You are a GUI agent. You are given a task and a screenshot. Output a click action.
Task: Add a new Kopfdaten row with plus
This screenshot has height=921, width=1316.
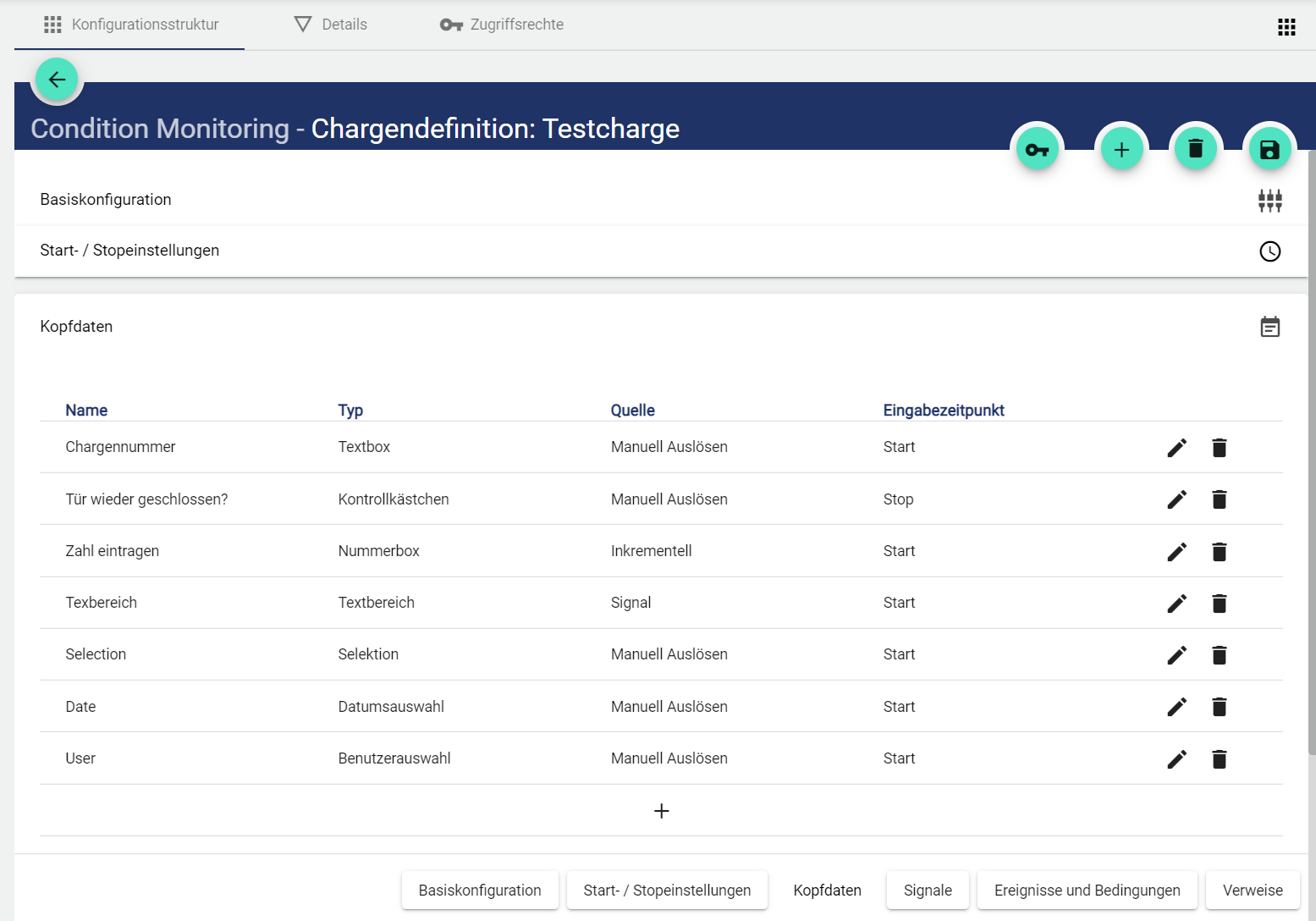[x=661, y=811]
